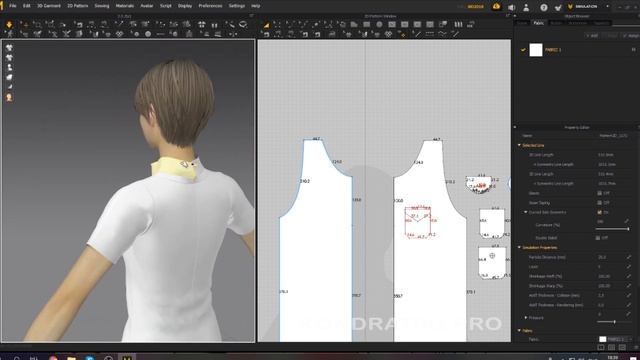Open the Preferences menu

pos(210,6)
